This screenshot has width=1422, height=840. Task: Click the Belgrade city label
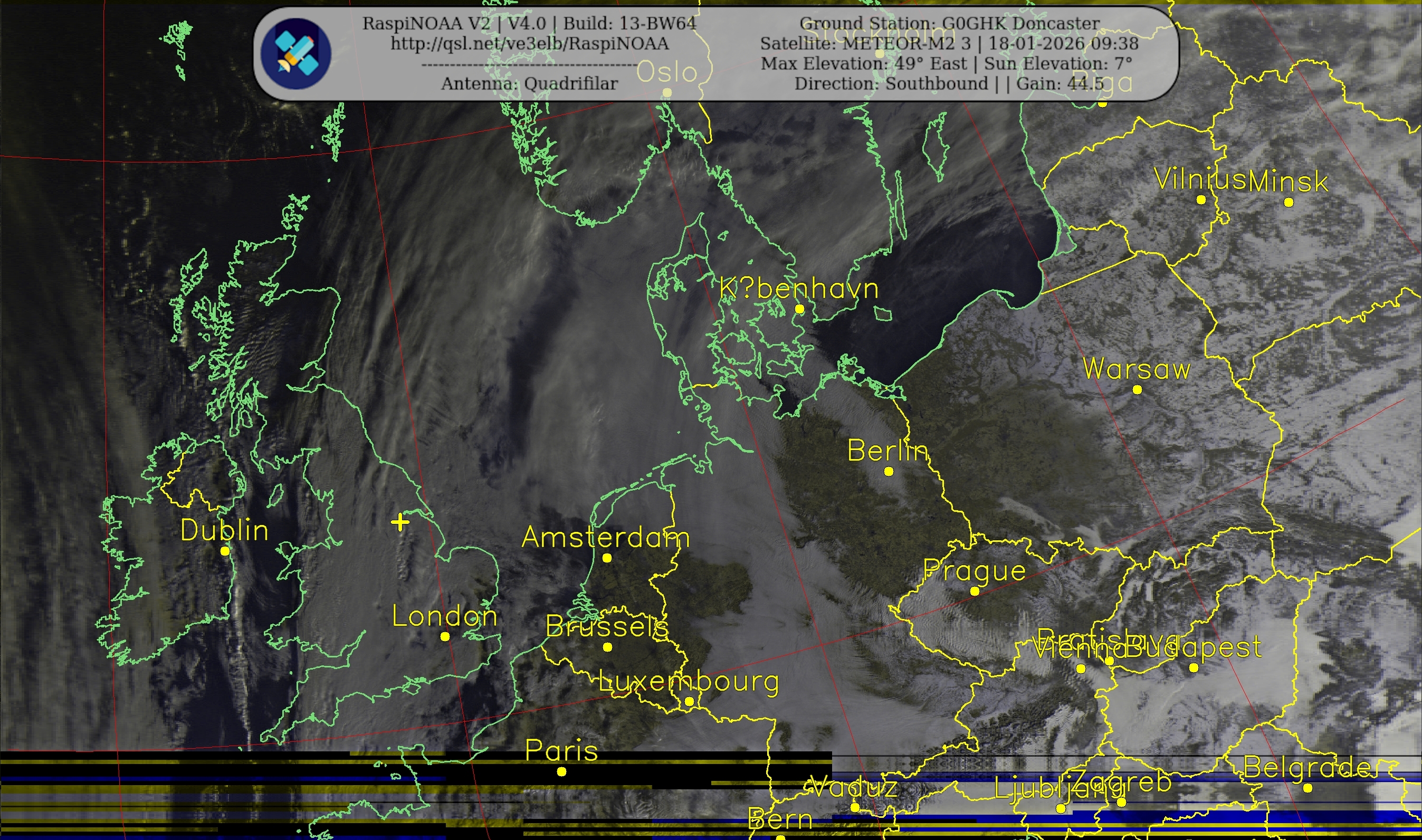pyautogui.click(x=1308, y=768)
